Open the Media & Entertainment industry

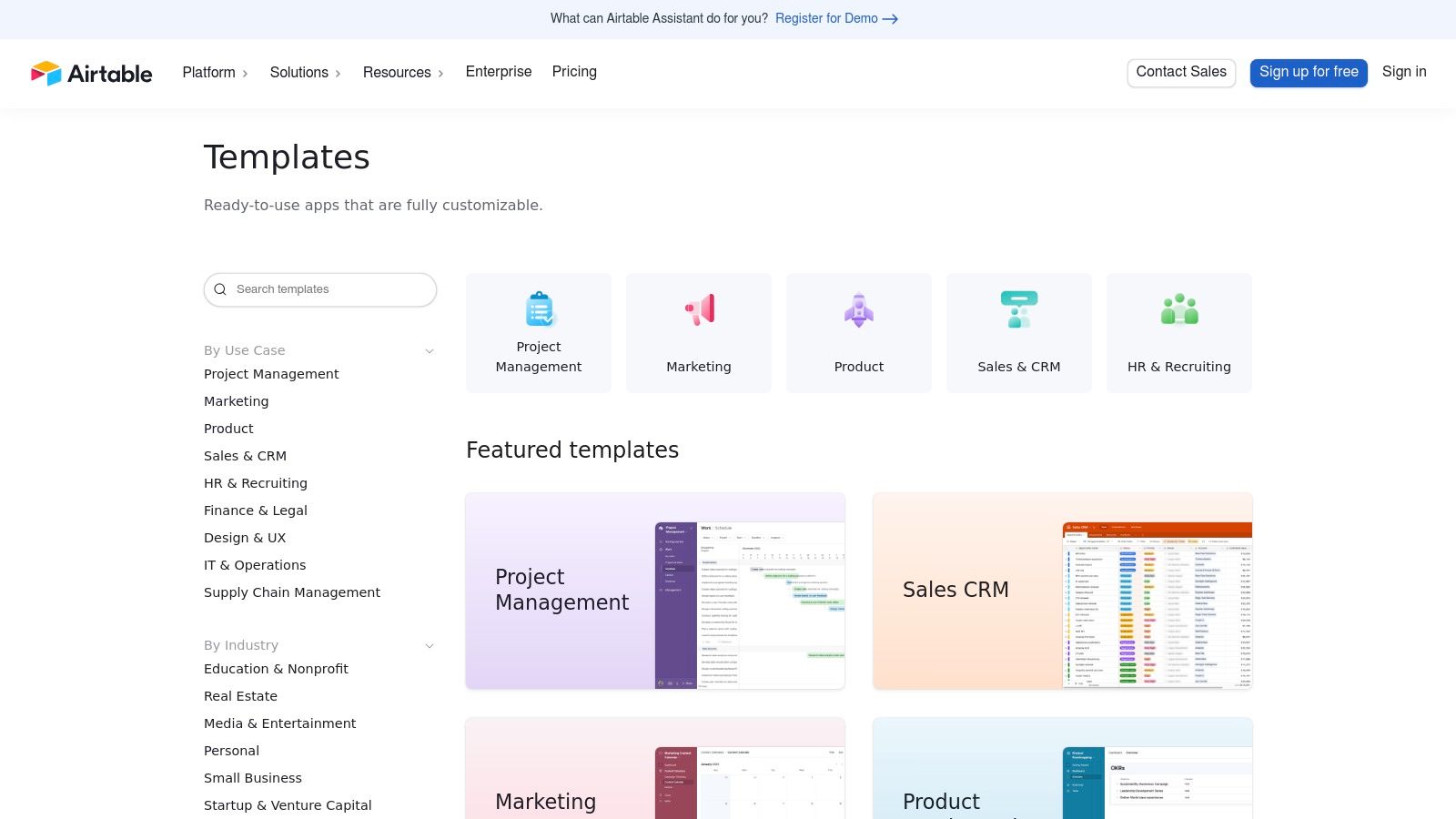pyautogui.click(x=280, y=723)
